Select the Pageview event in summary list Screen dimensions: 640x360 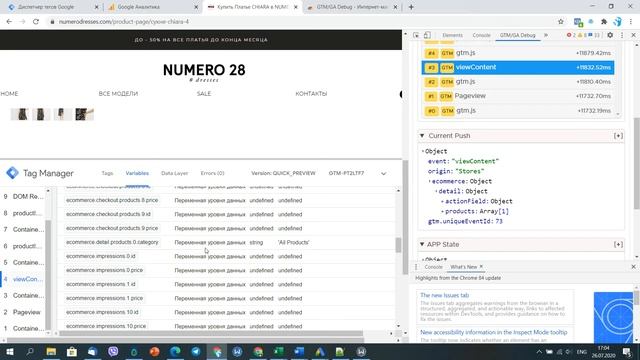[x=24, y=312]
